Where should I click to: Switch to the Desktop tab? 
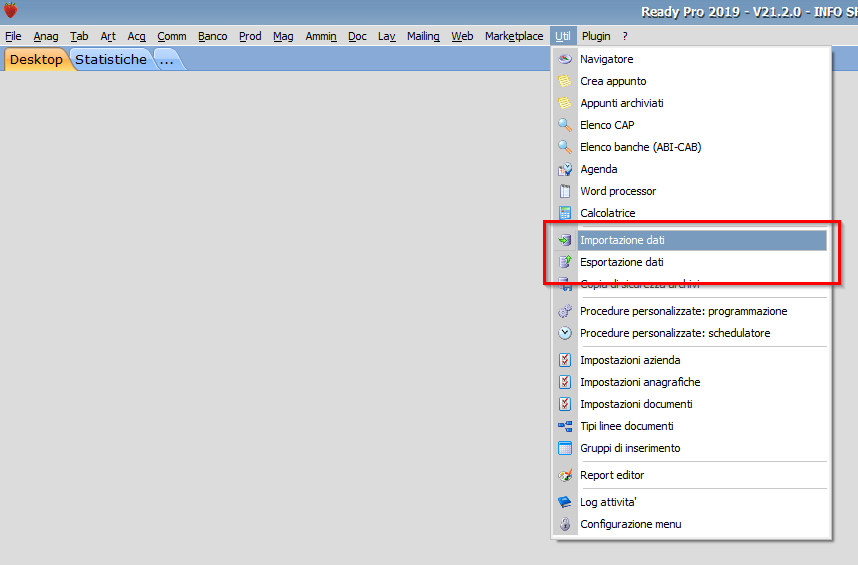(x=36, y=60)
